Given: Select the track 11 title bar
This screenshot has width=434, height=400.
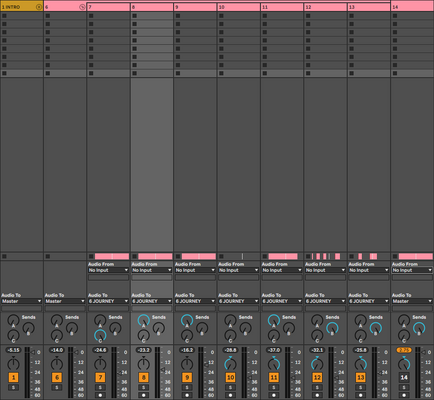Looking at the screenshot, I should pos(282,7).
